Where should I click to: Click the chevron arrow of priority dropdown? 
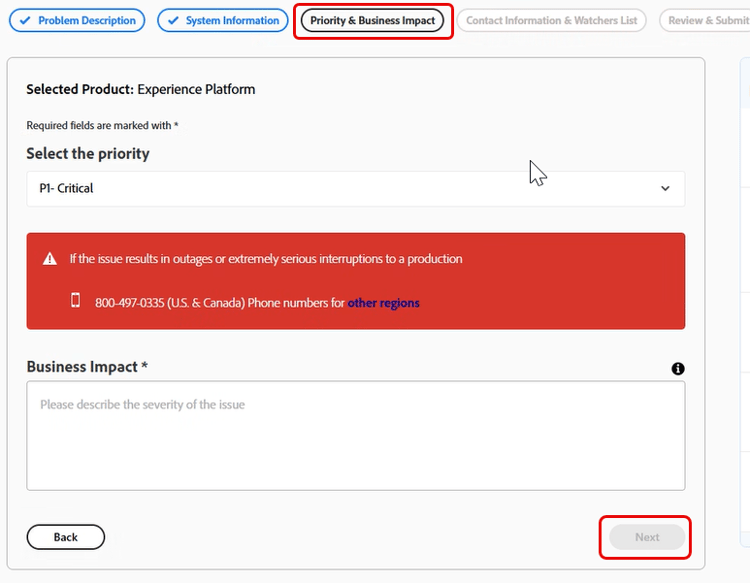click(x=665, y=188)
